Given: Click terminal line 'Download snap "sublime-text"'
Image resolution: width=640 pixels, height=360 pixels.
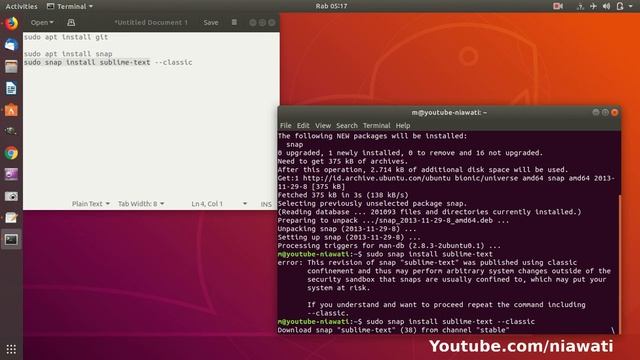Looking at the screenshot, I should coord(393,330).
